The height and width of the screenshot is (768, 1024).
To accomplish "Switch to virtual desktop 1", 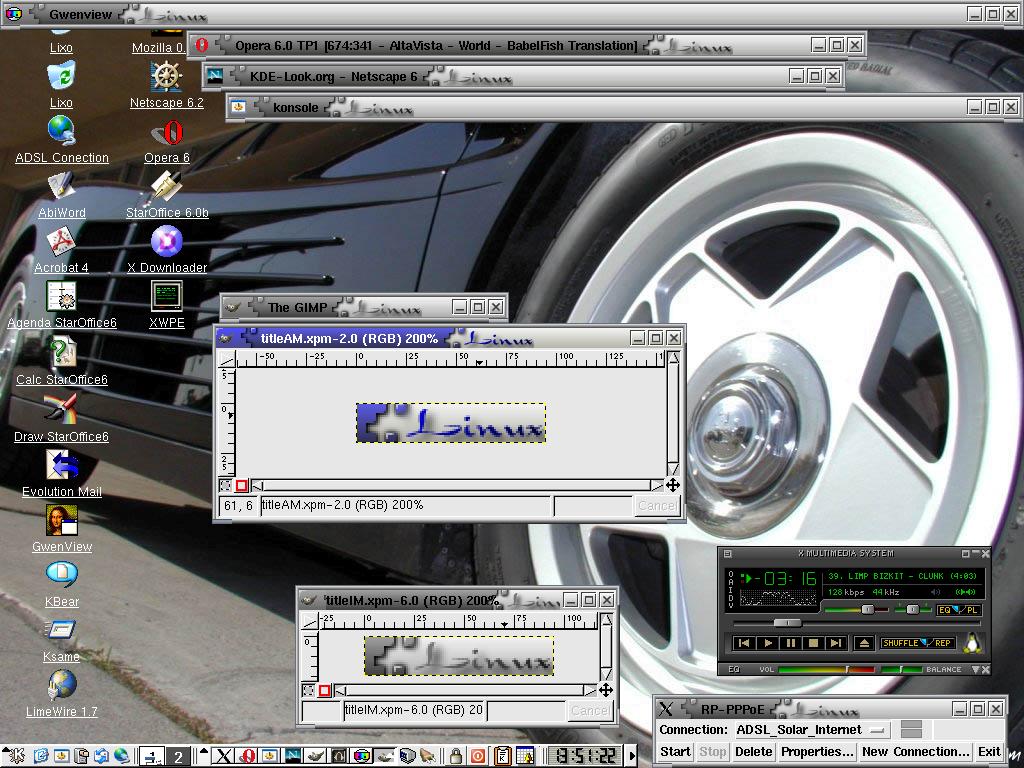I will (x=153, y=756).
